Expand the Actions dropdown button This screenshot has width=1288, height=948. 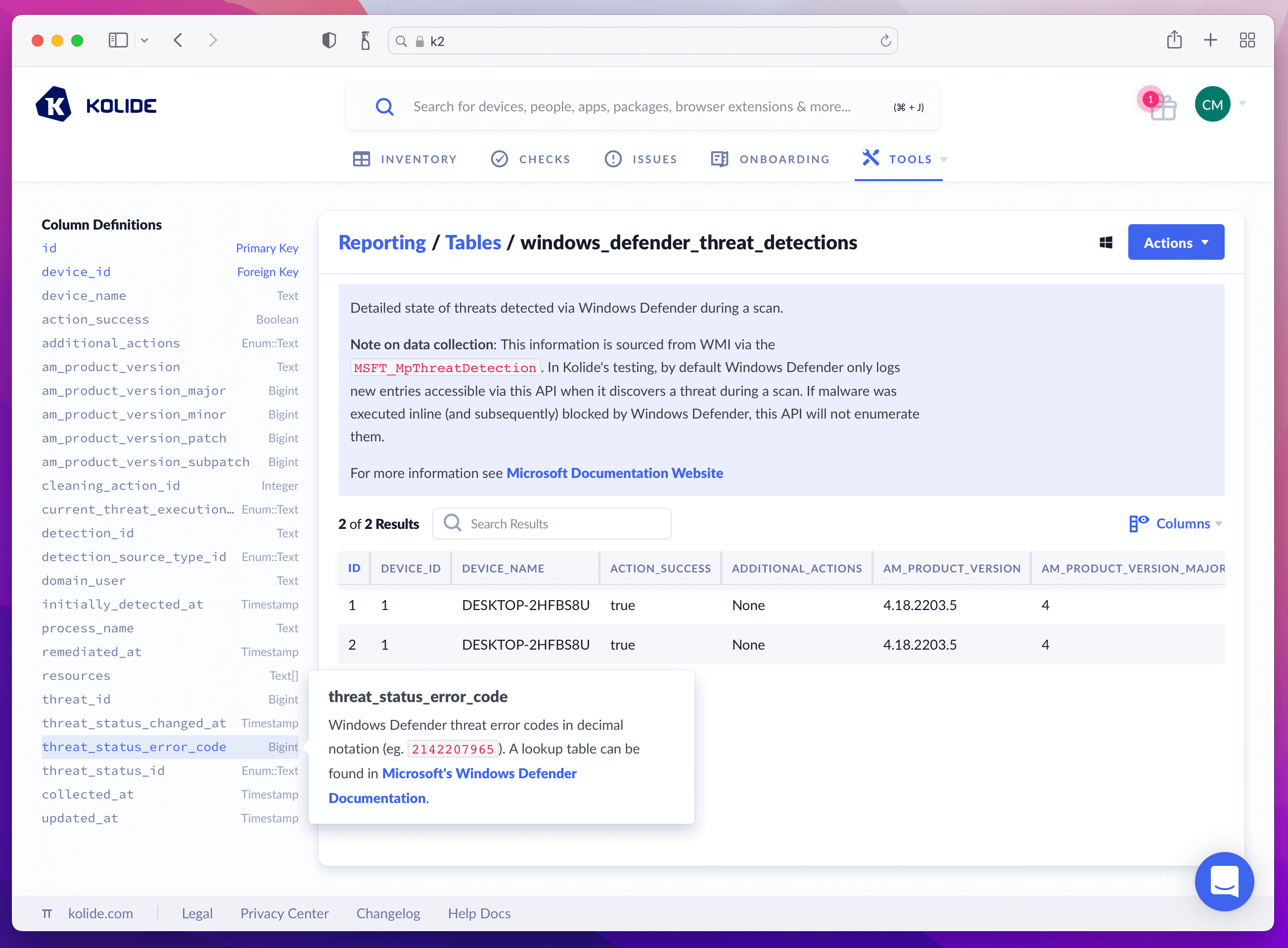click(x=1176, y=243)
